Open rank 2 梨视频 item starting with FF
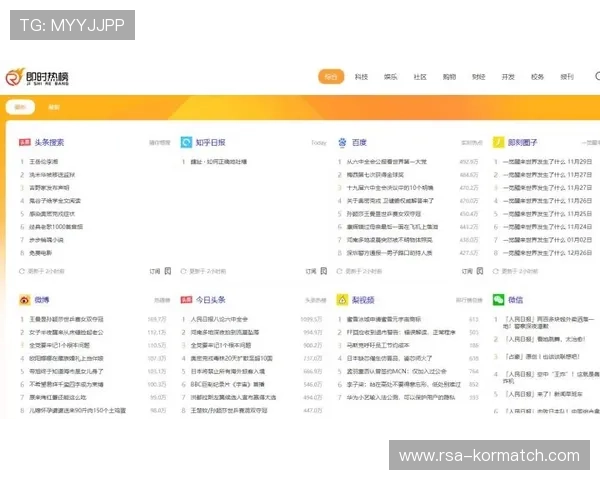The width and height of the screenshot is (600, 480). pos(401,332)
